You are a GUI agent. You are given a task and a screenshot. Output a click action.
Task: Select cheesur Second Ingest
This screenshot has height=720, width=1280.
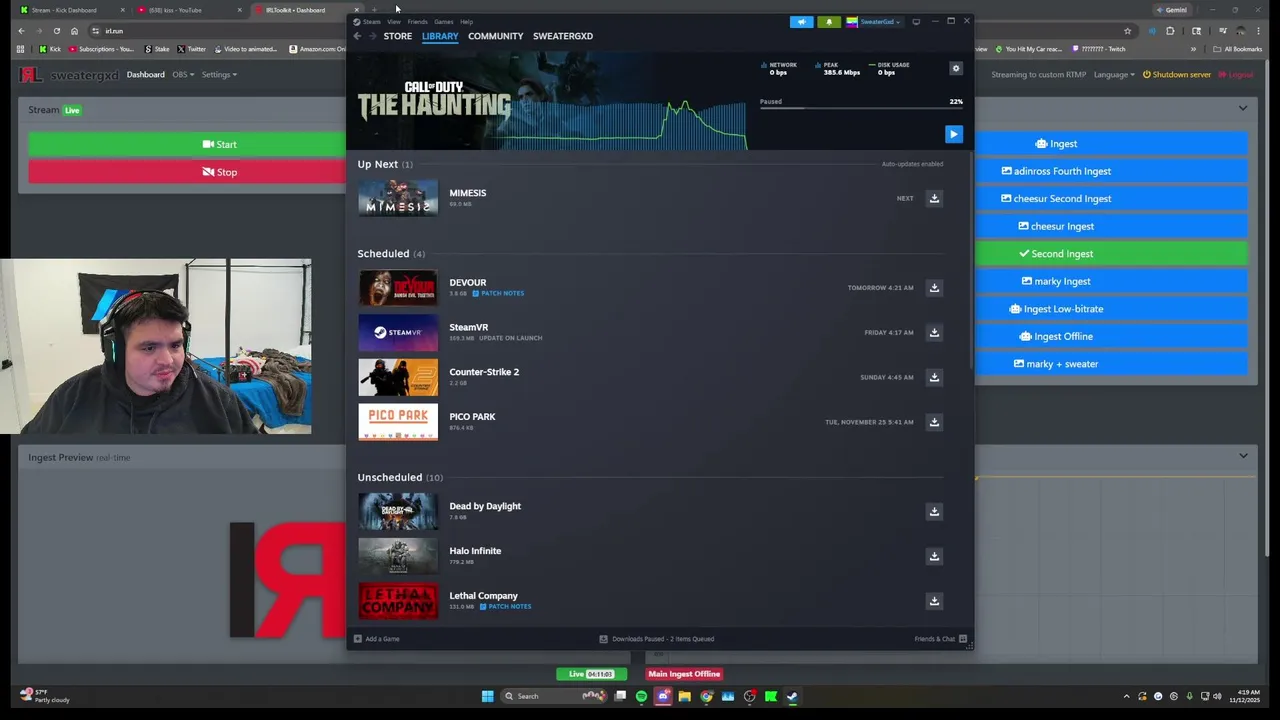1110,199
